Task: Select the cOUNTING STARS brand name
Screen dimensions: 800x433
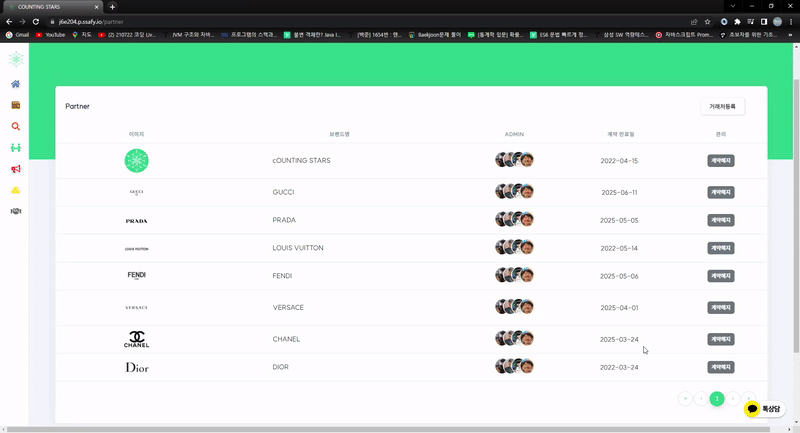Action: 302,161
